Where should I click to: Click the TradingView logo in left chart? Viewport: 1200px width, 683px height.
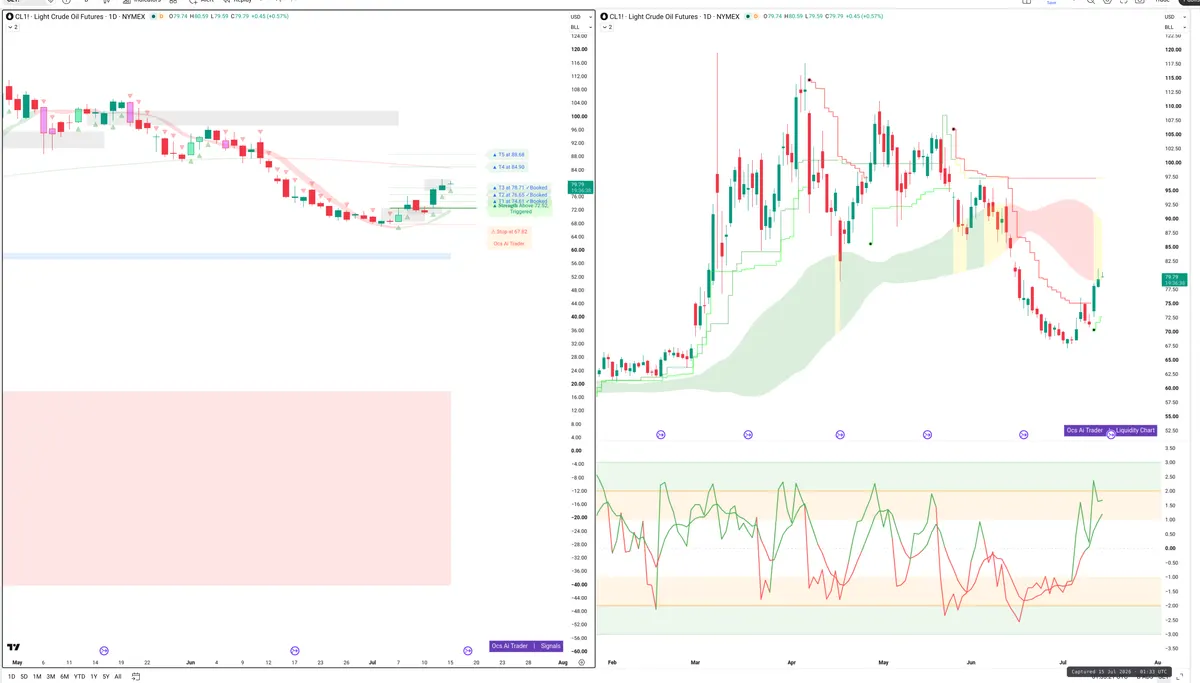(x=13, y=649)
